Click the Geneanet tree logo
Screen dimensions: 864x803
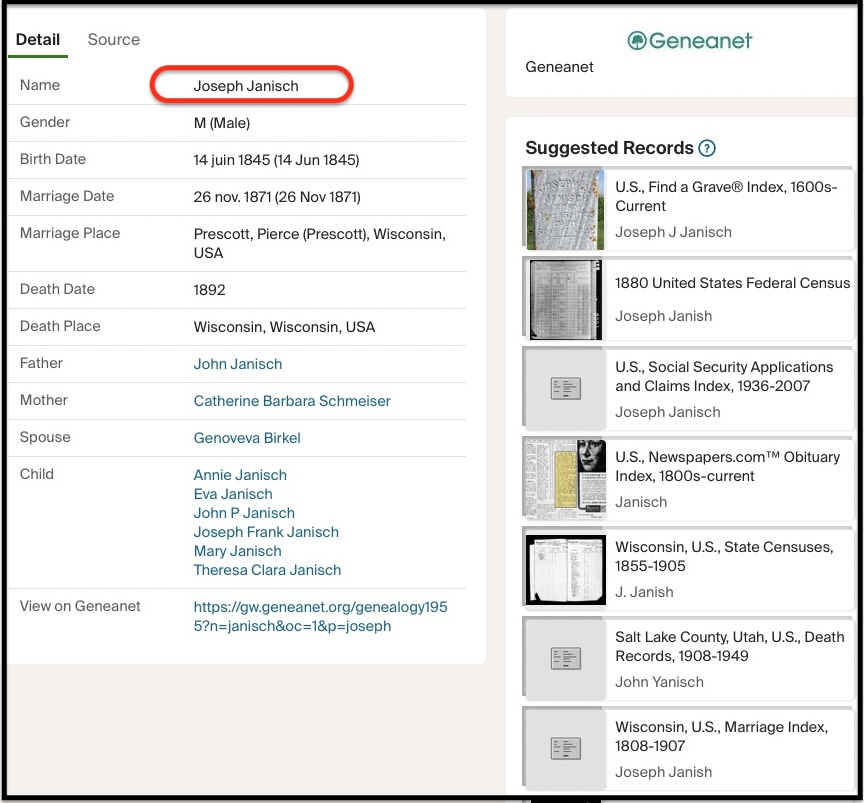tap(689, 40)
